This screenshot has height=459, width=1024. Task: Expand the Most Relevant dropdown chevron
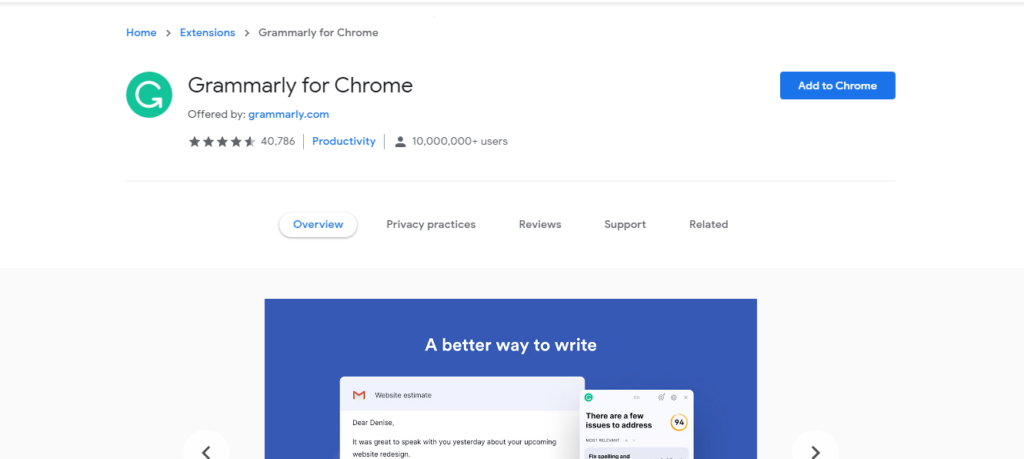tap(633, 441)
